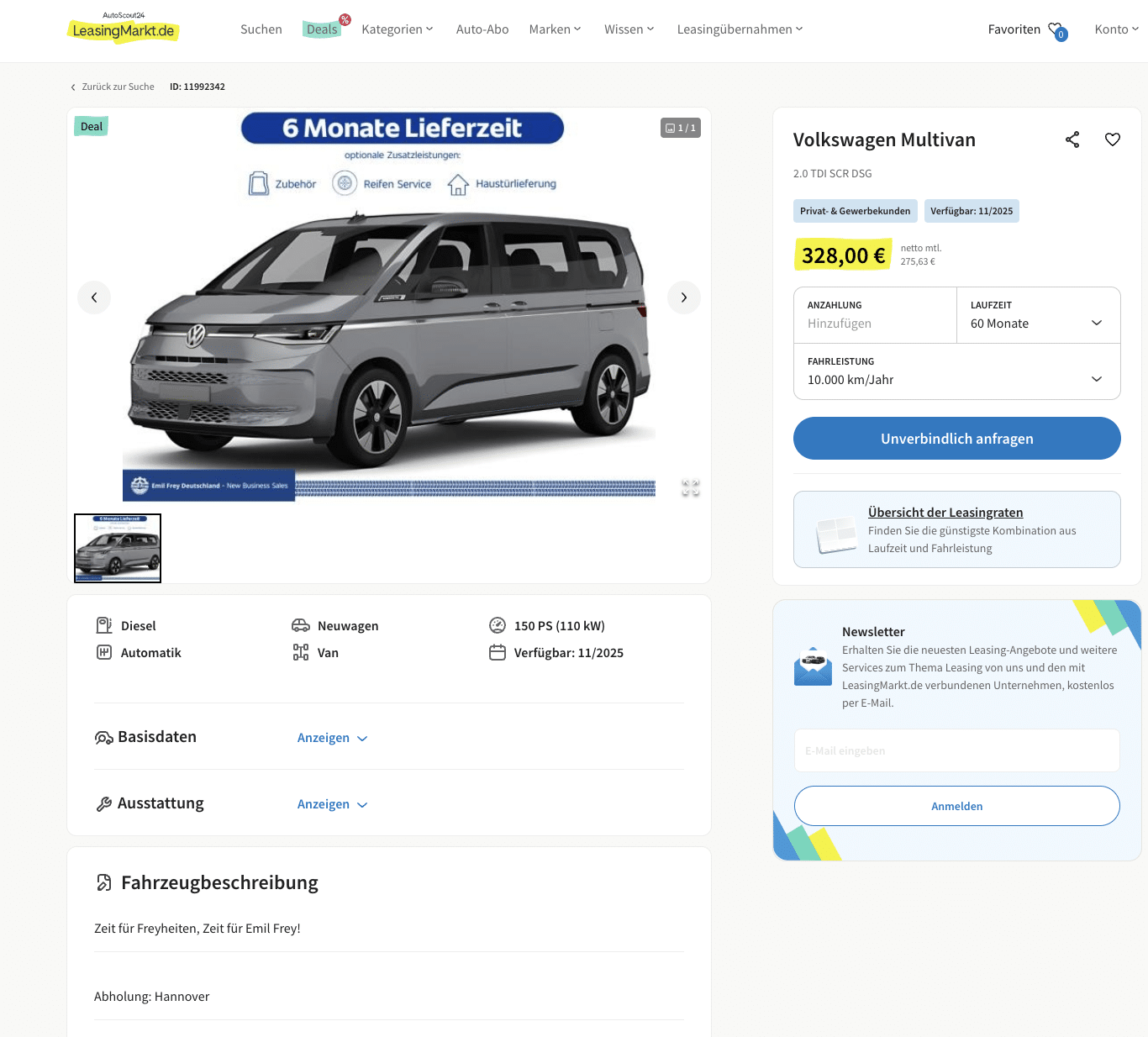Open the Deals menu item
The image size is (1148, 1037).
pyautogui.click(x=322, y=29)
